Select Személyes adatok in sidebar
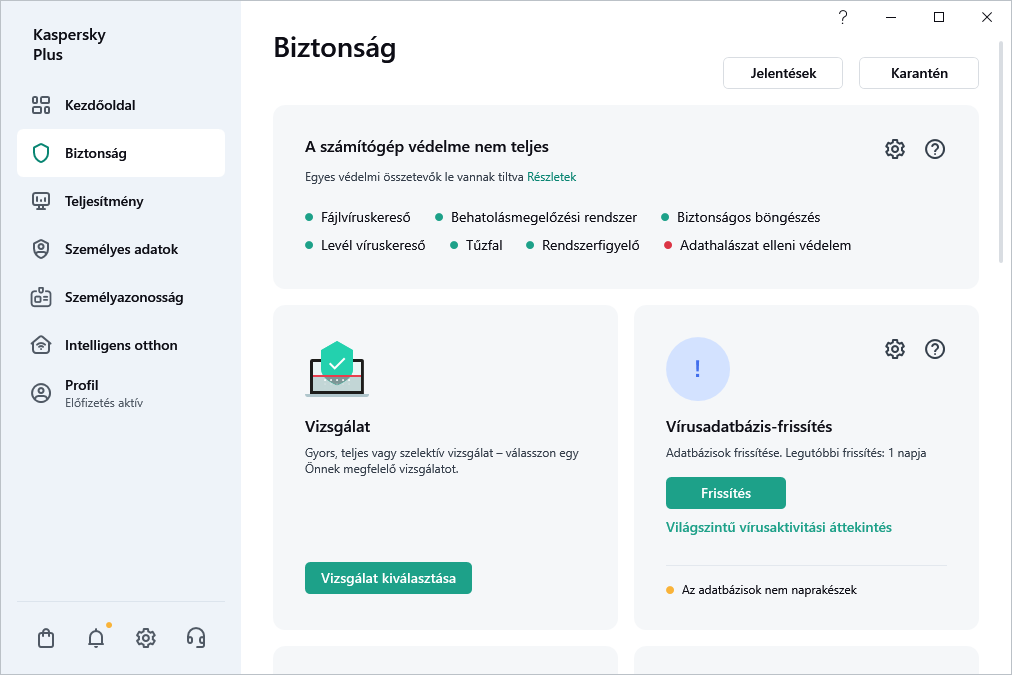Screen dimensions: 1012x675 click(x=120, y=249)
